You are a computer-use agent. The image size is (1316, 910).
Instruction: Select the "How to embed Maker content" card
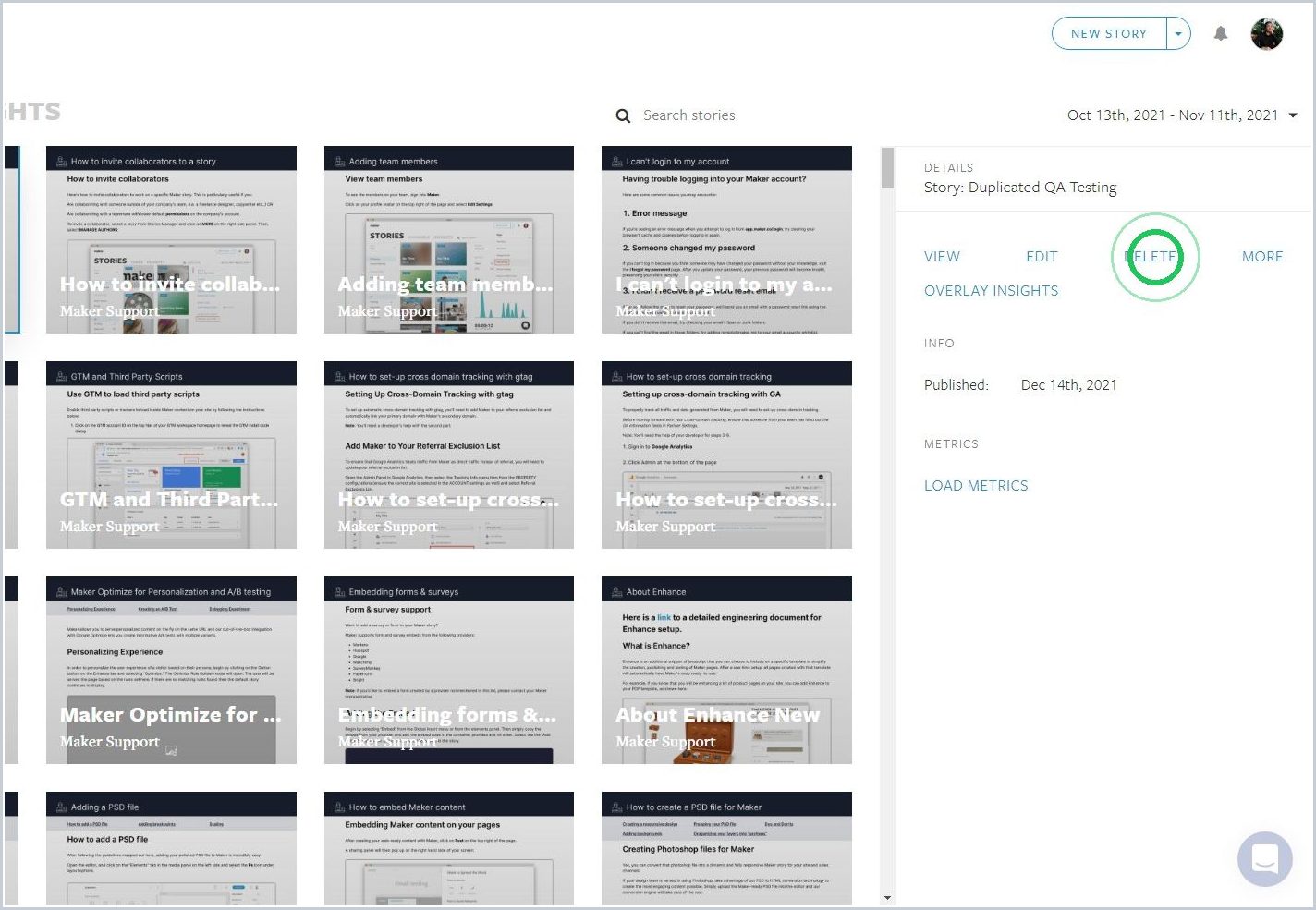(449, 849)
